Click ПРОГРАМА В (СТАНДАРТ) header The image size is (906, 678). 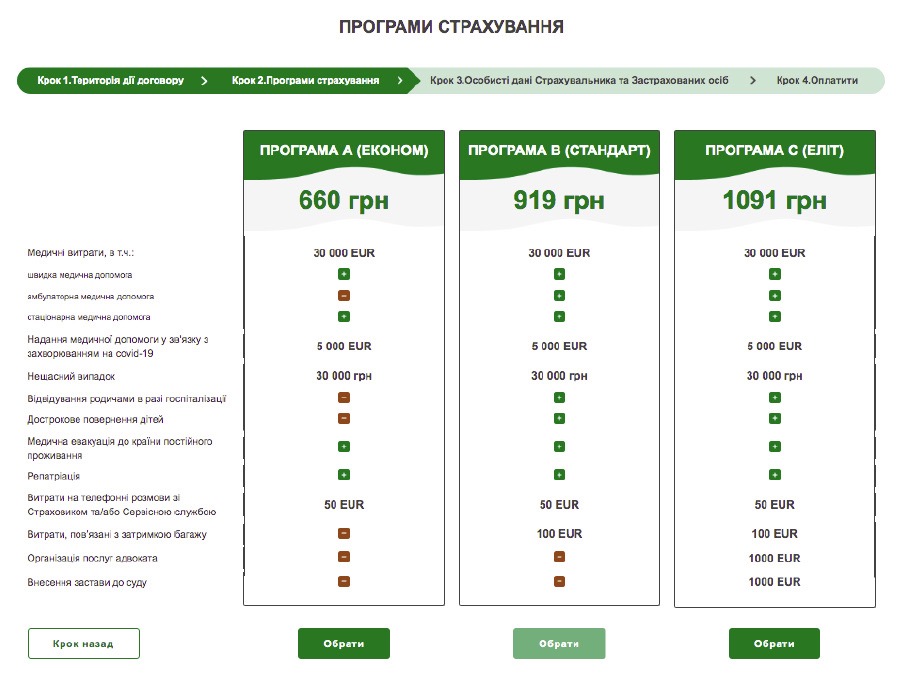[559, 150]
